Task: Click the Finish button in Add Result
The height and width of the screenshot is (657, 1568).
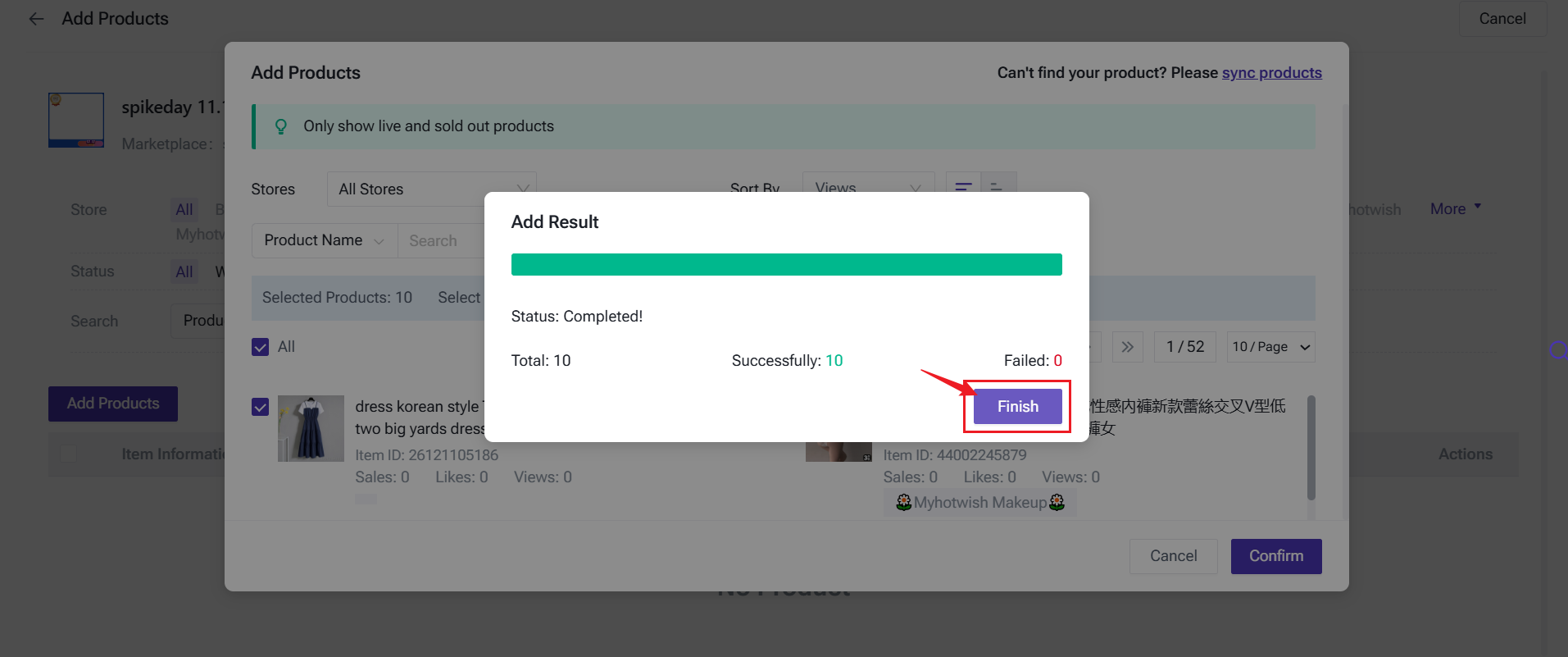Action: [1017, 407]
